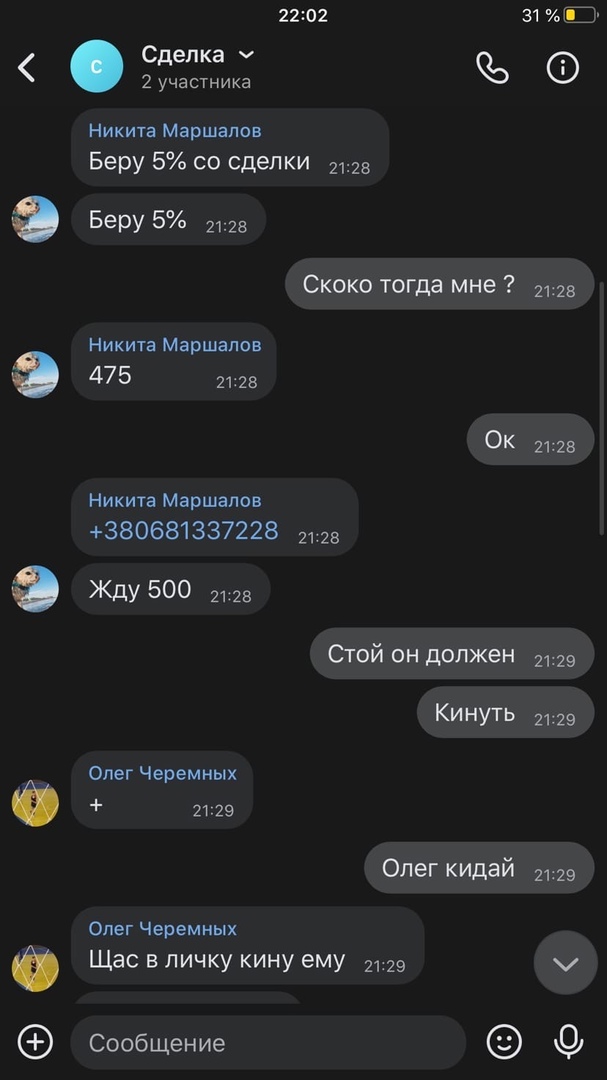Record a voice message with the microphone icon
Screen dimensions: 607x1080
point(568,1042)
